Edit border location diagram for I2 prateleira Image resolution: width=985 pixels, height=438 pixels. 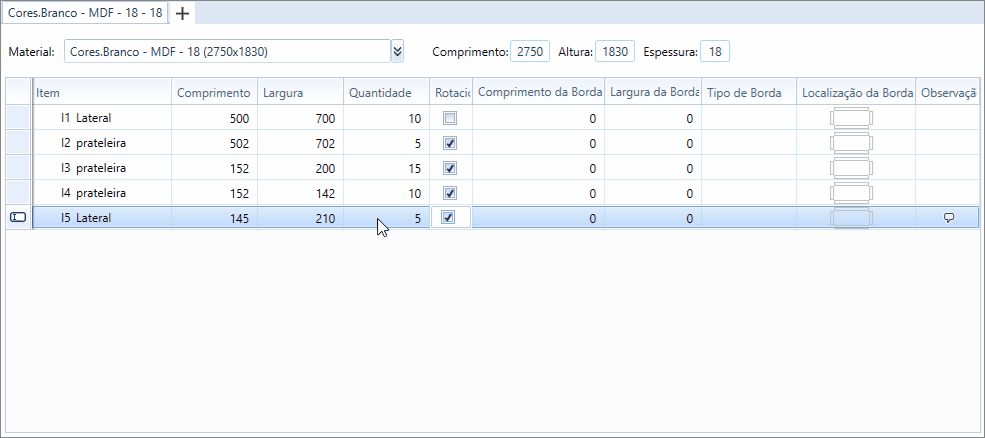pos(852,143)
